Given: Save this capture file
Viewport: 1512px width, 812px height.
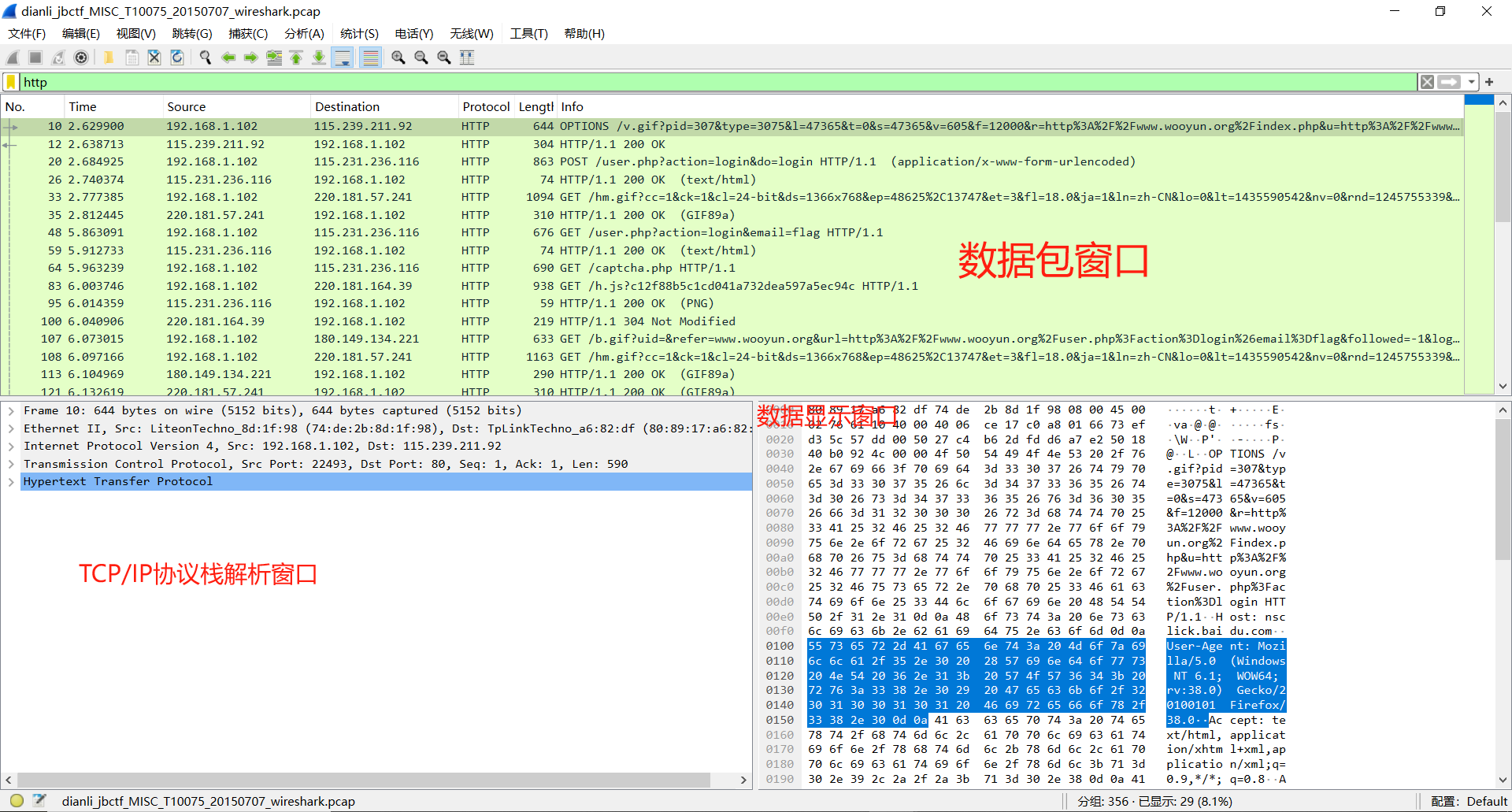Looking at the screenshot, I should [x=132, y=57].
